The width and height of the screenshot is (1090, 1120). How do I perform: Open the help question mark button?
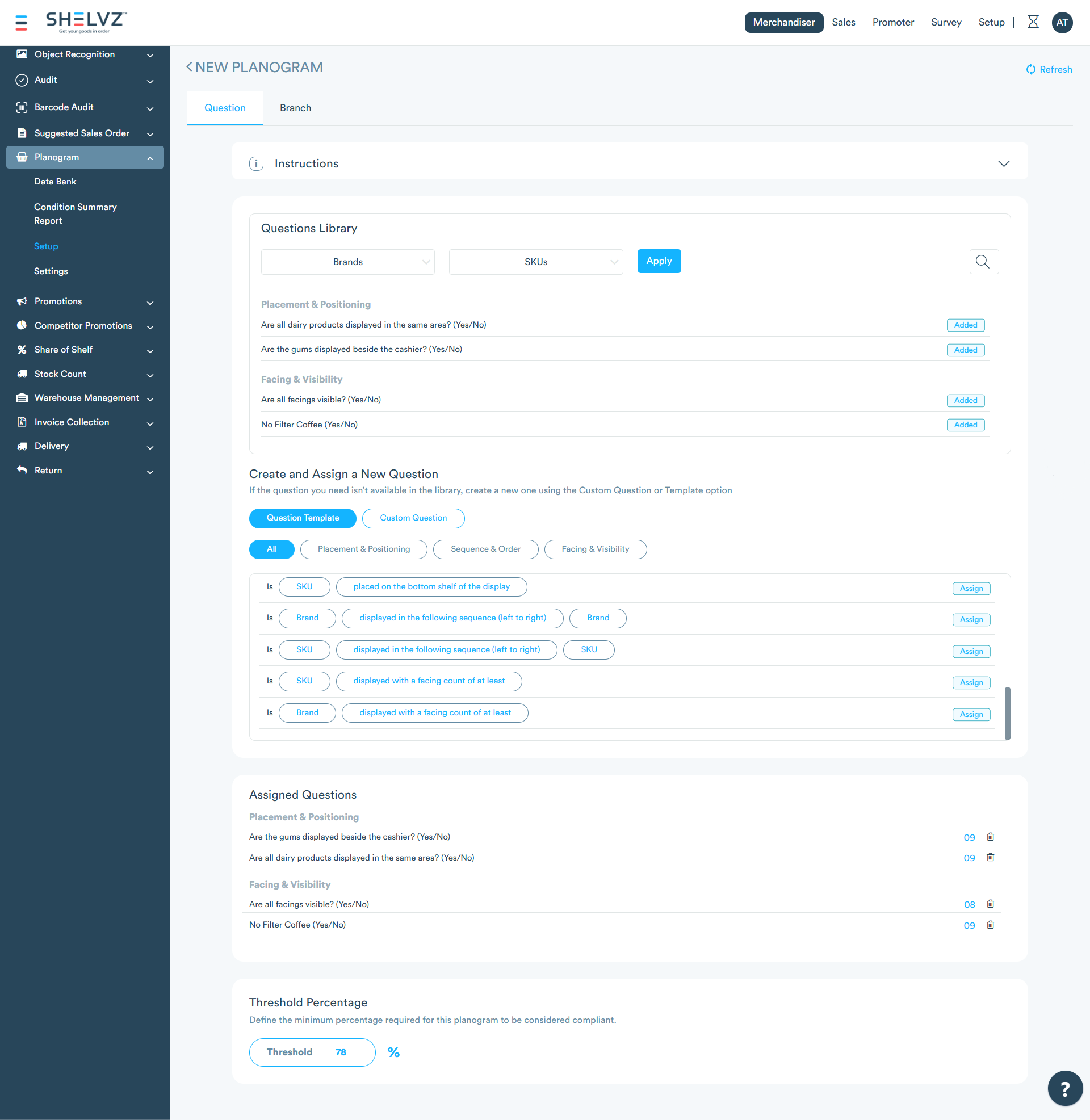(1064, 1088)
